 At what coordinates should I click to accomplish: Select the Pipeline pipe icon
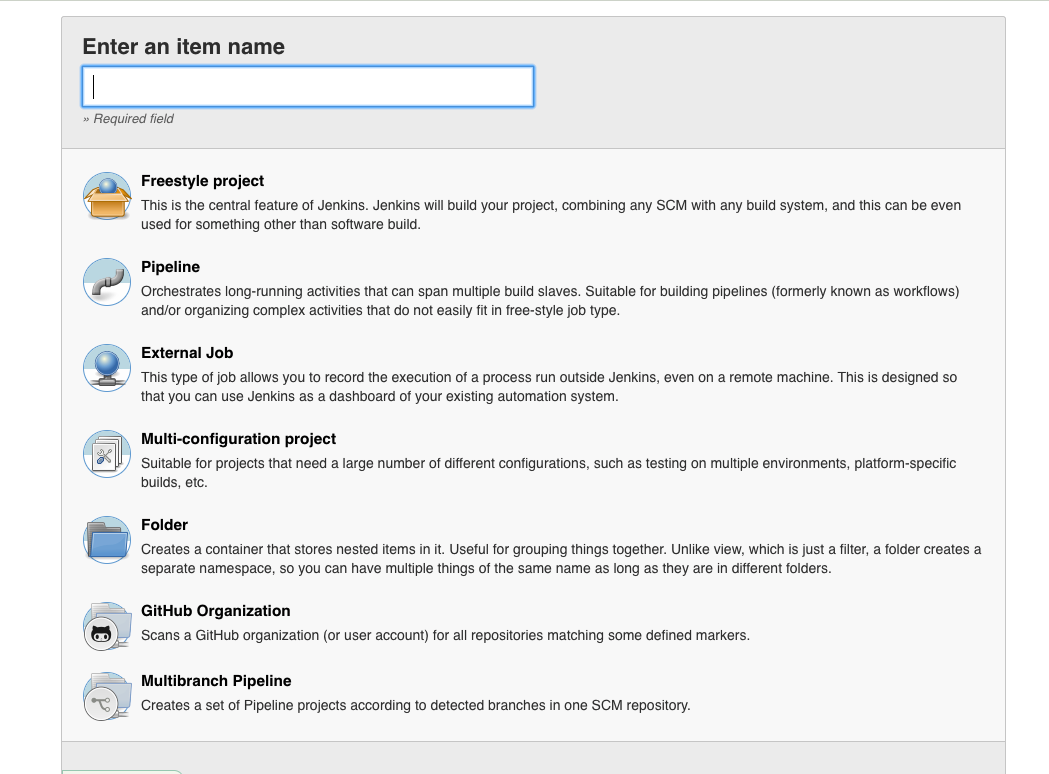(x=107, y=282)
